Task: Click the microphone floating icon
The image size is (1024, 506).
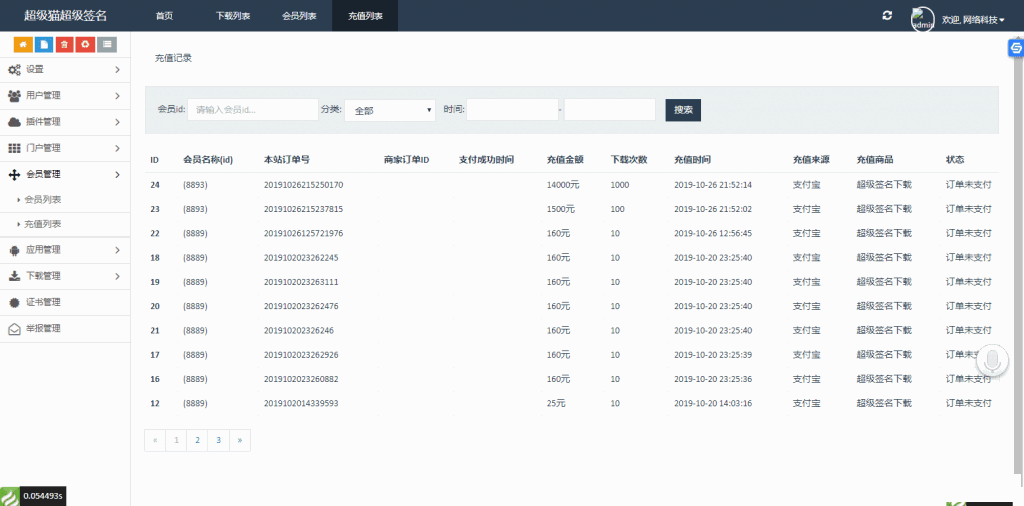Action: (993, 361)
